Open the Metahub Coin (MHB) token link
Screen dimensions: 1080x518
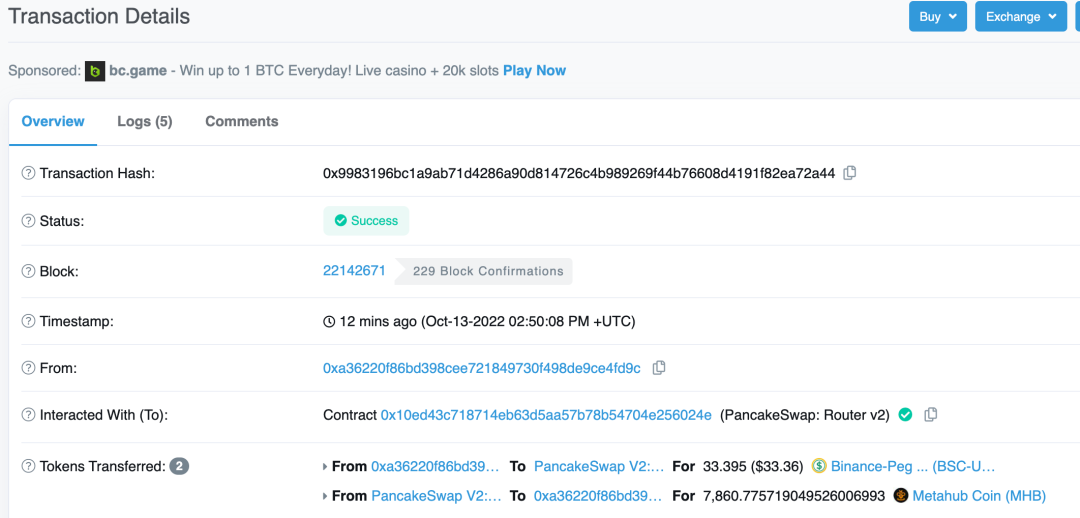click(x=979, y=495)
